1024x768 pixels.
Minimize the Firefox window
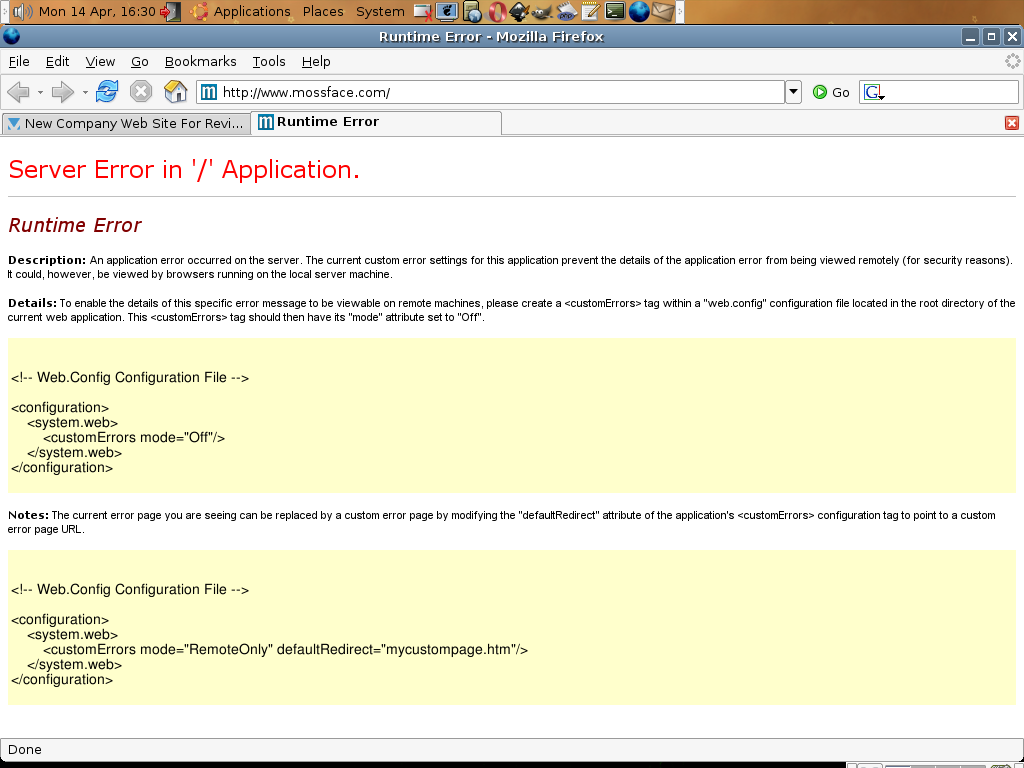pos(970,37)
